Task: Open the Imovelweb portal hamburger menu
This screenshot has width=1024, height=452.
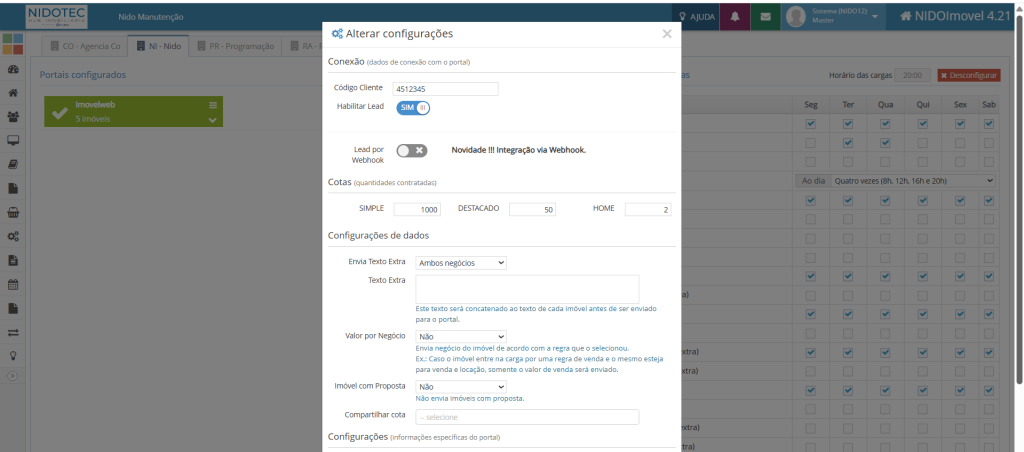Action: [212, 105]
